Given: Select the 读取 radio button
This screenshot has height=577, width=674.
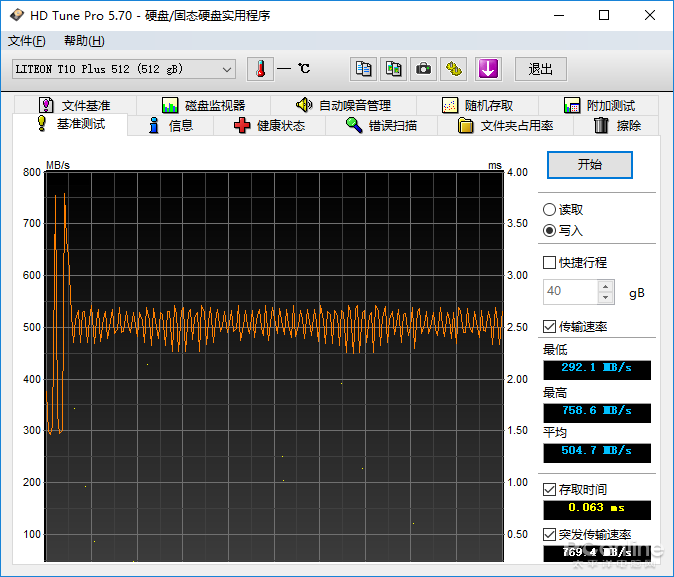Looking at the screenshot, I should click(549, 210).
